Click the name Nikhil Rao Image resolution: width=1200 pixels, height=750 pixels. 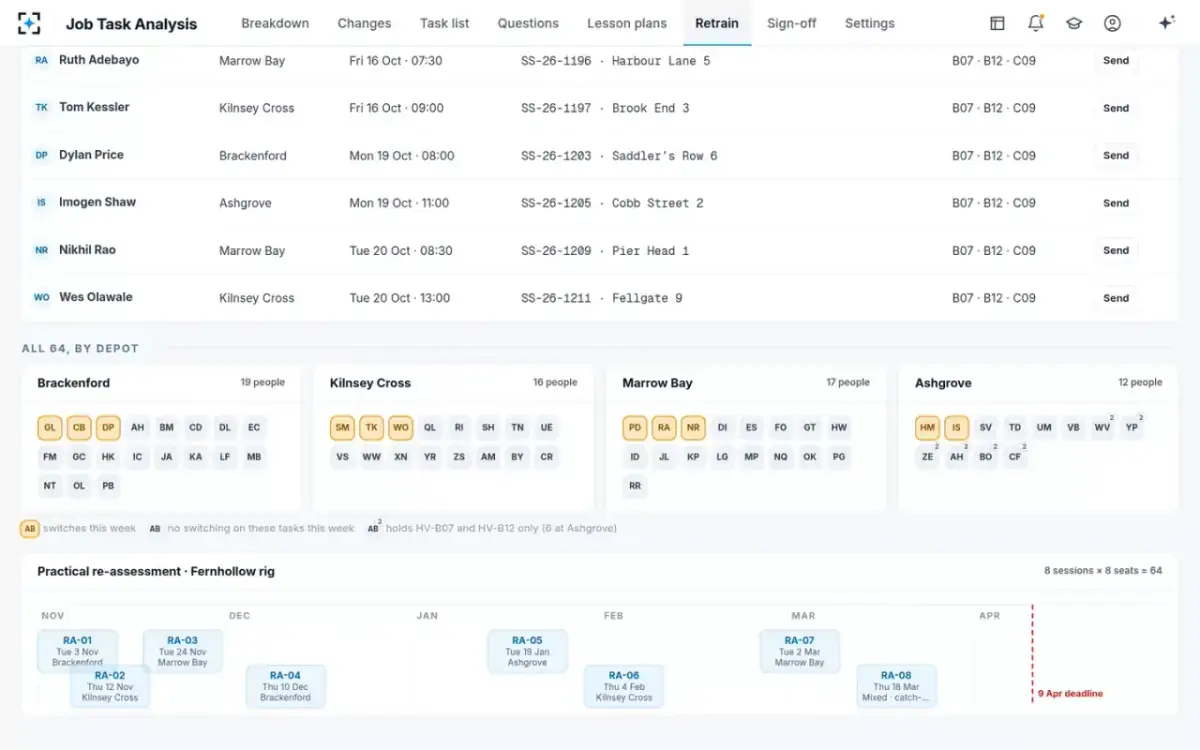click(87, 250)
